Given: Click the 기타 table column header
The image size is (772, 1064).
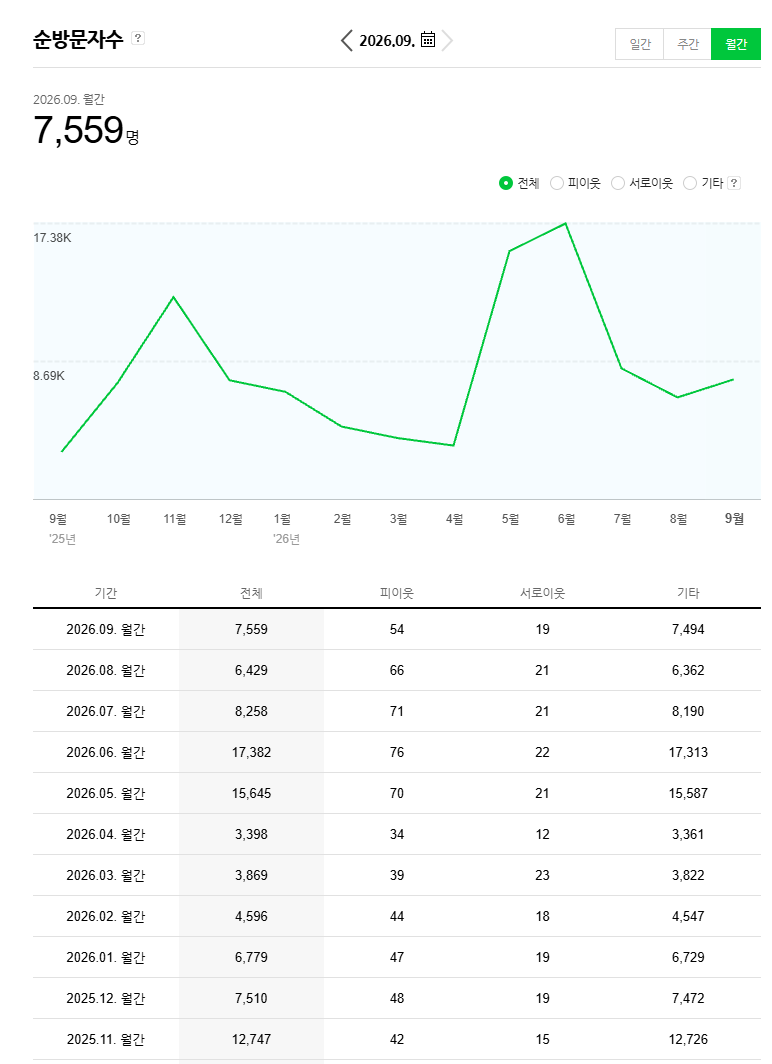Looking at the screenshot, I should coord(688,593).
